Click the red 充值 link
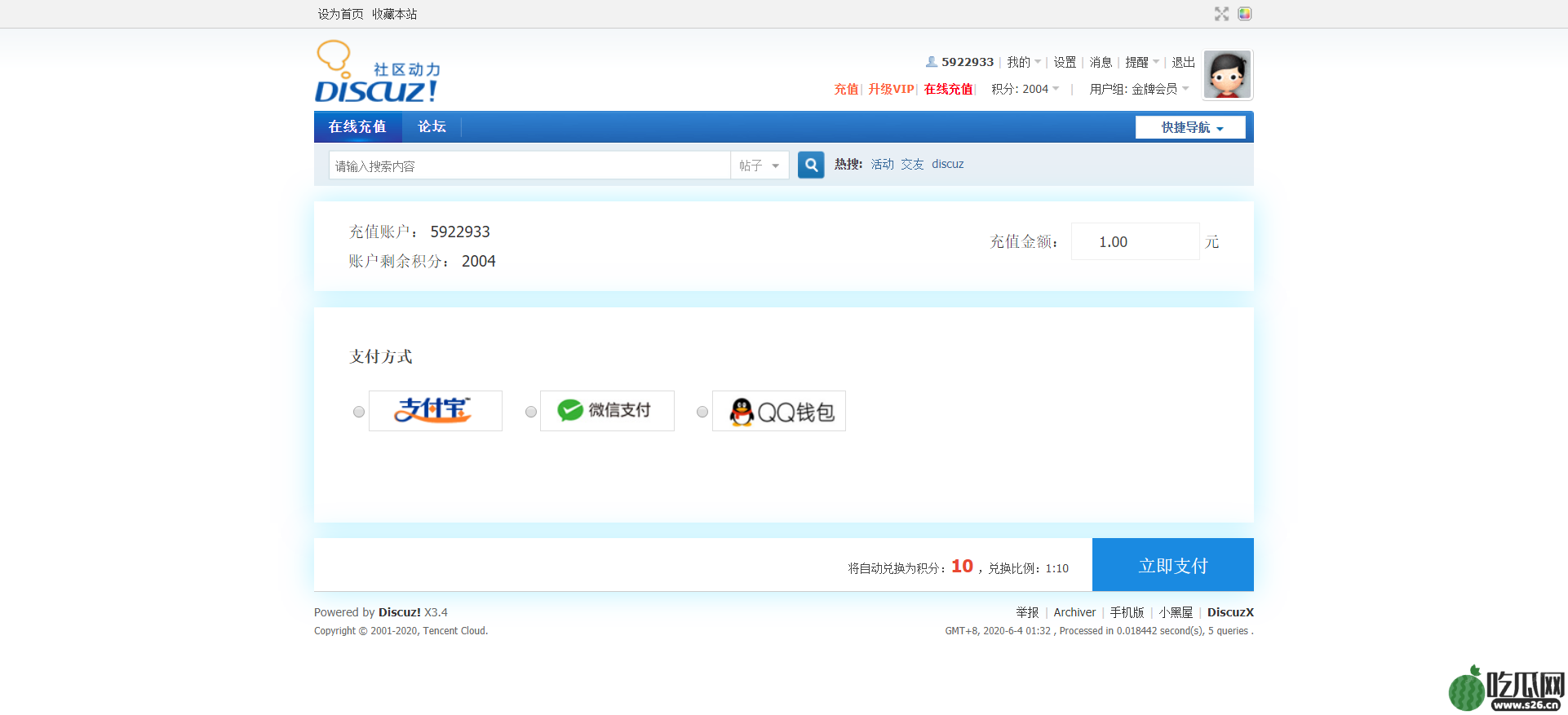The height and width of the screenshot is (715, 1568). click(846, 89)
